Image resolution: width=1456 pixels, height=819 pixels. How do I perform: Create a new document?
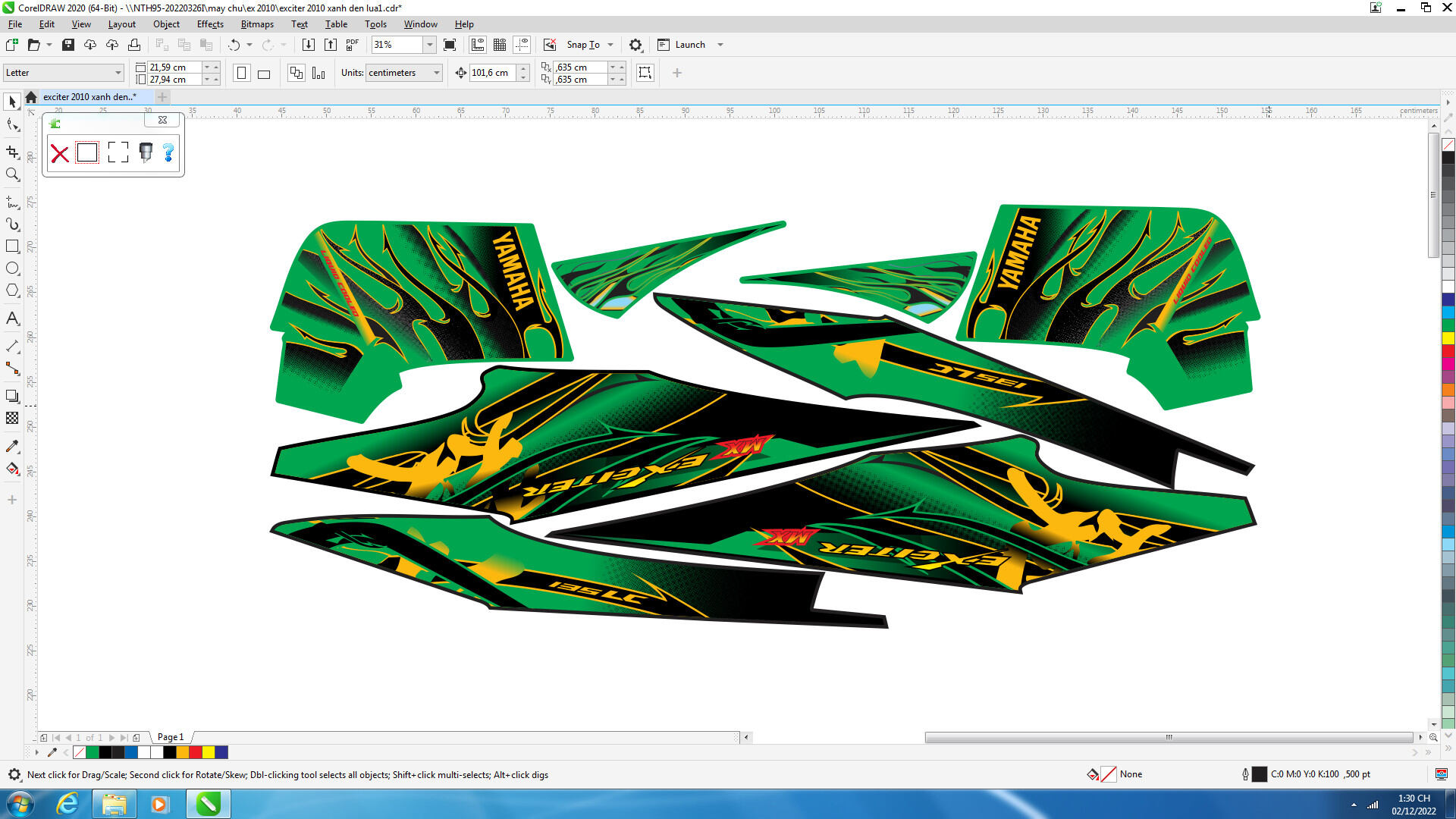point(12,45)
